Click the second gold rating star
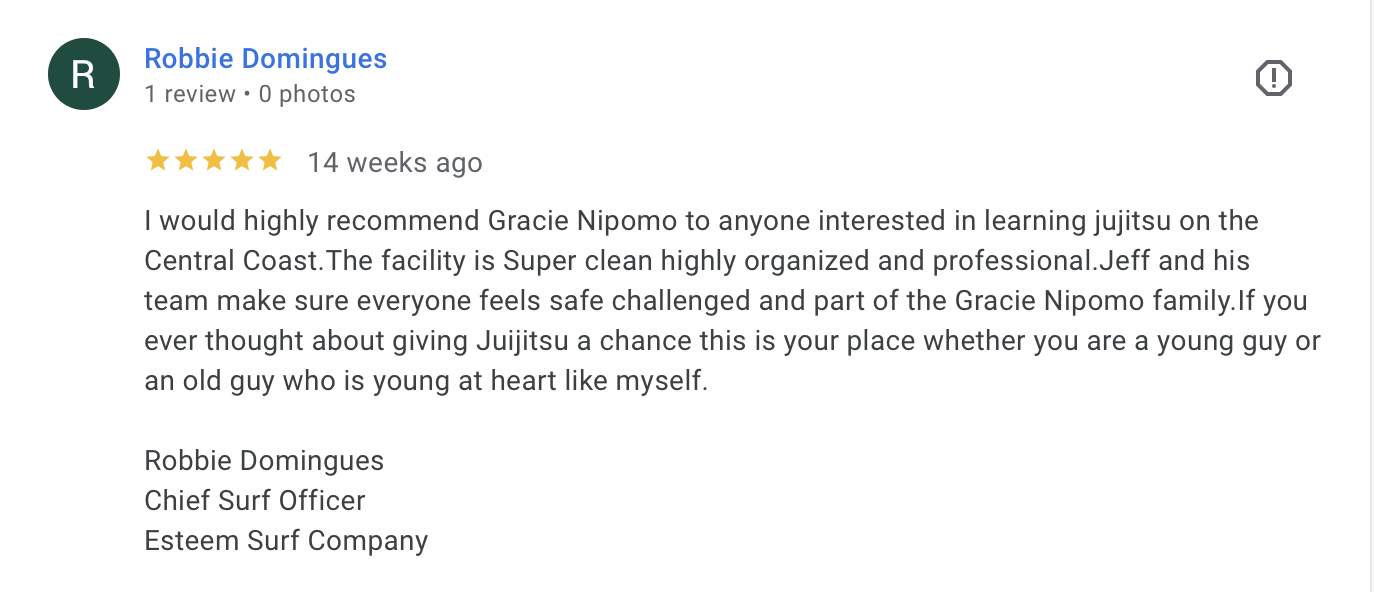 click(x=186, y=161)
